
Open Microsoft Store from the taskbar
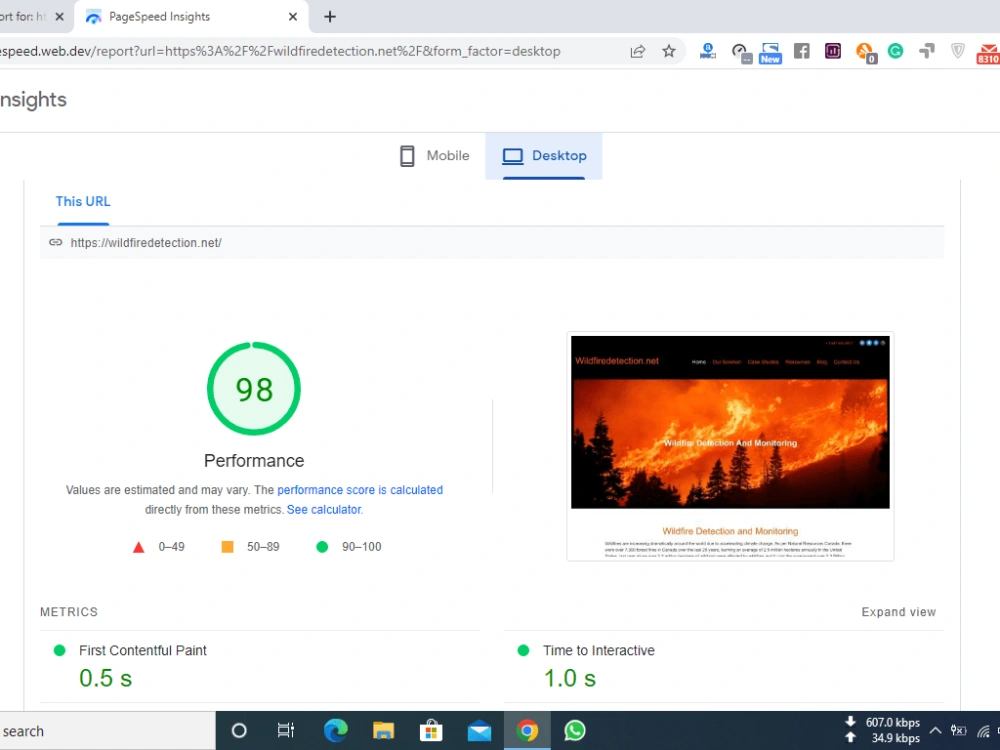[x=431, y=730]
